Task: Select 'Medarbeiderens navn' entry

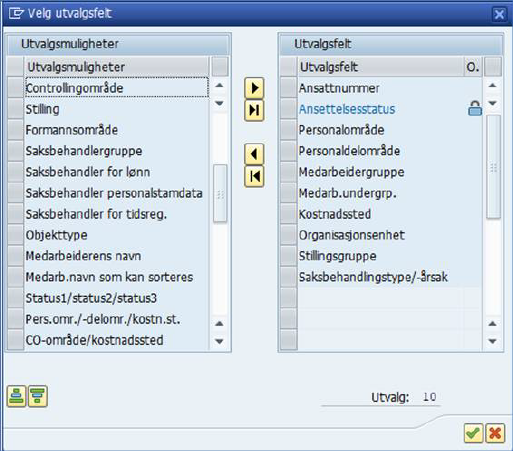Action: [x=117, y=256]
